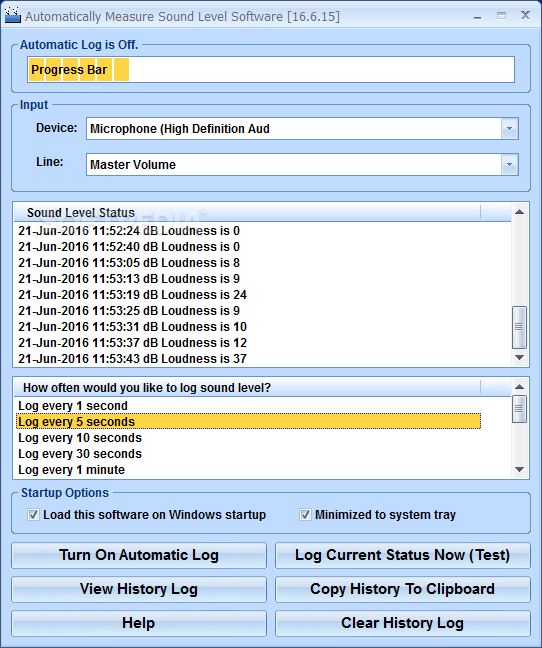Image resolution: width=542 pixels, height=648 pixels.
Task: Select entry 11:53:13 dB Loudness is 9
Action: tap(248, 279)
